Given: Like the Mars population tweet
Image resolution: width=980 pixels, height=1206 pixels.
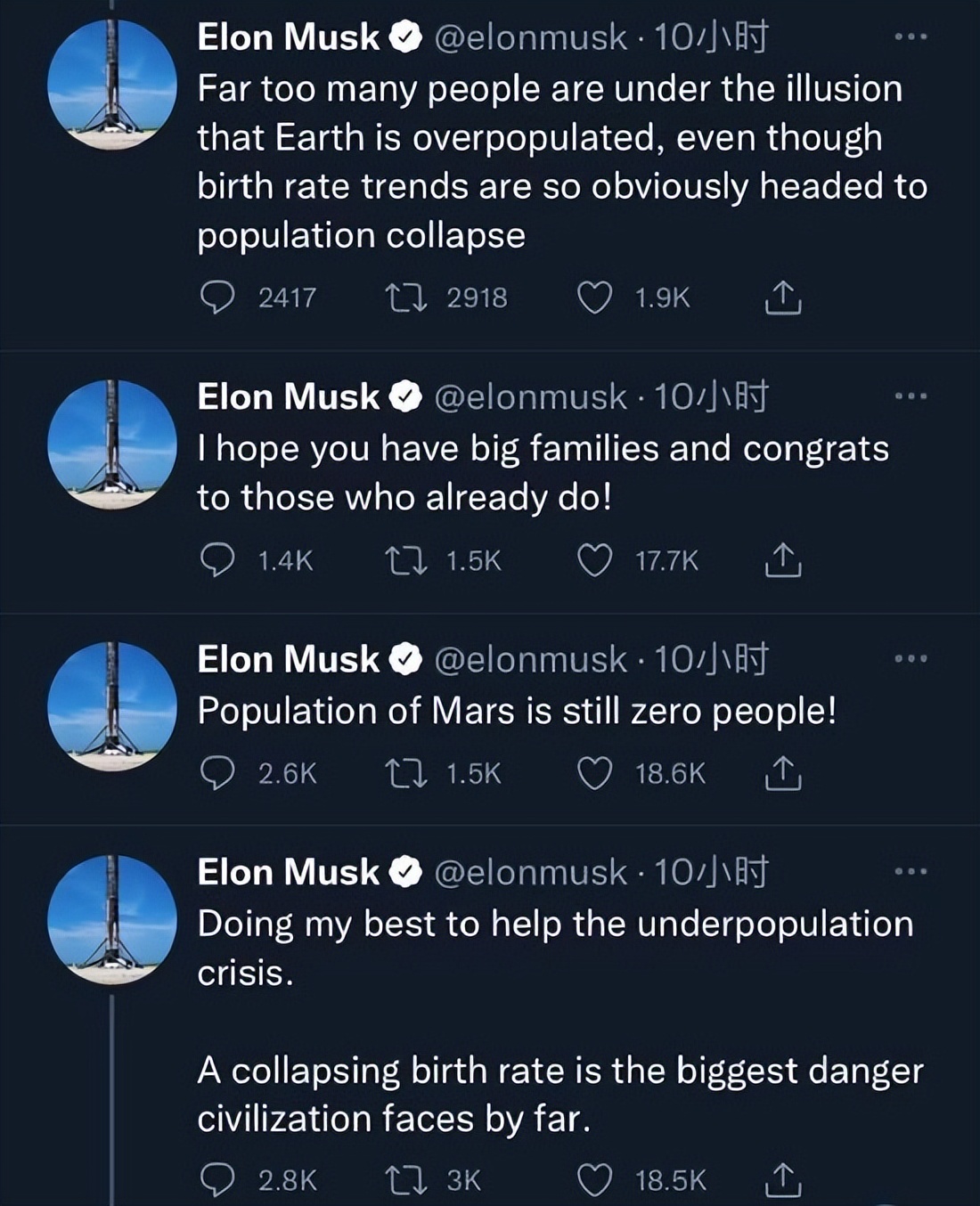Looking at the screenshot, I should coord(595,773).
